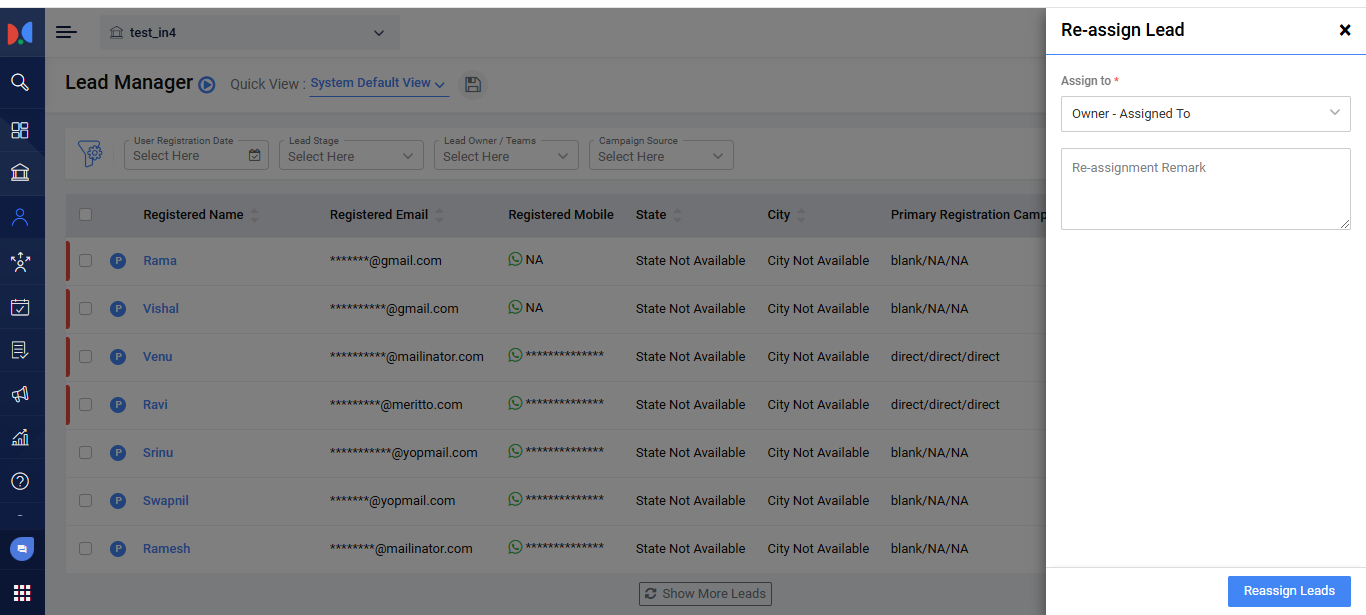This screenshot has height=615, width=1366.
Task: Tick the checkbox for Rama's lead row
Action: pos(85,261)
